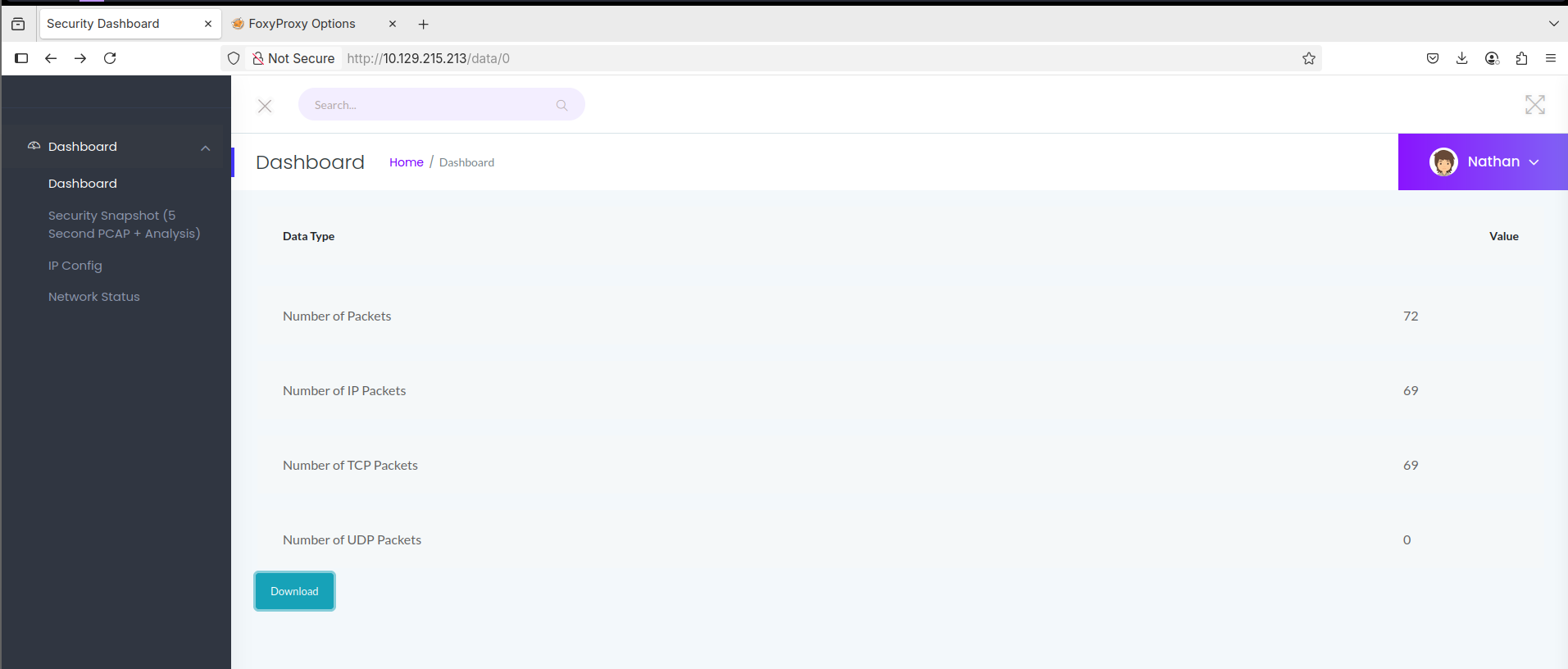1568x669 pixels.
Task: Click the value 72 for packets
Action: [1411, 316]
